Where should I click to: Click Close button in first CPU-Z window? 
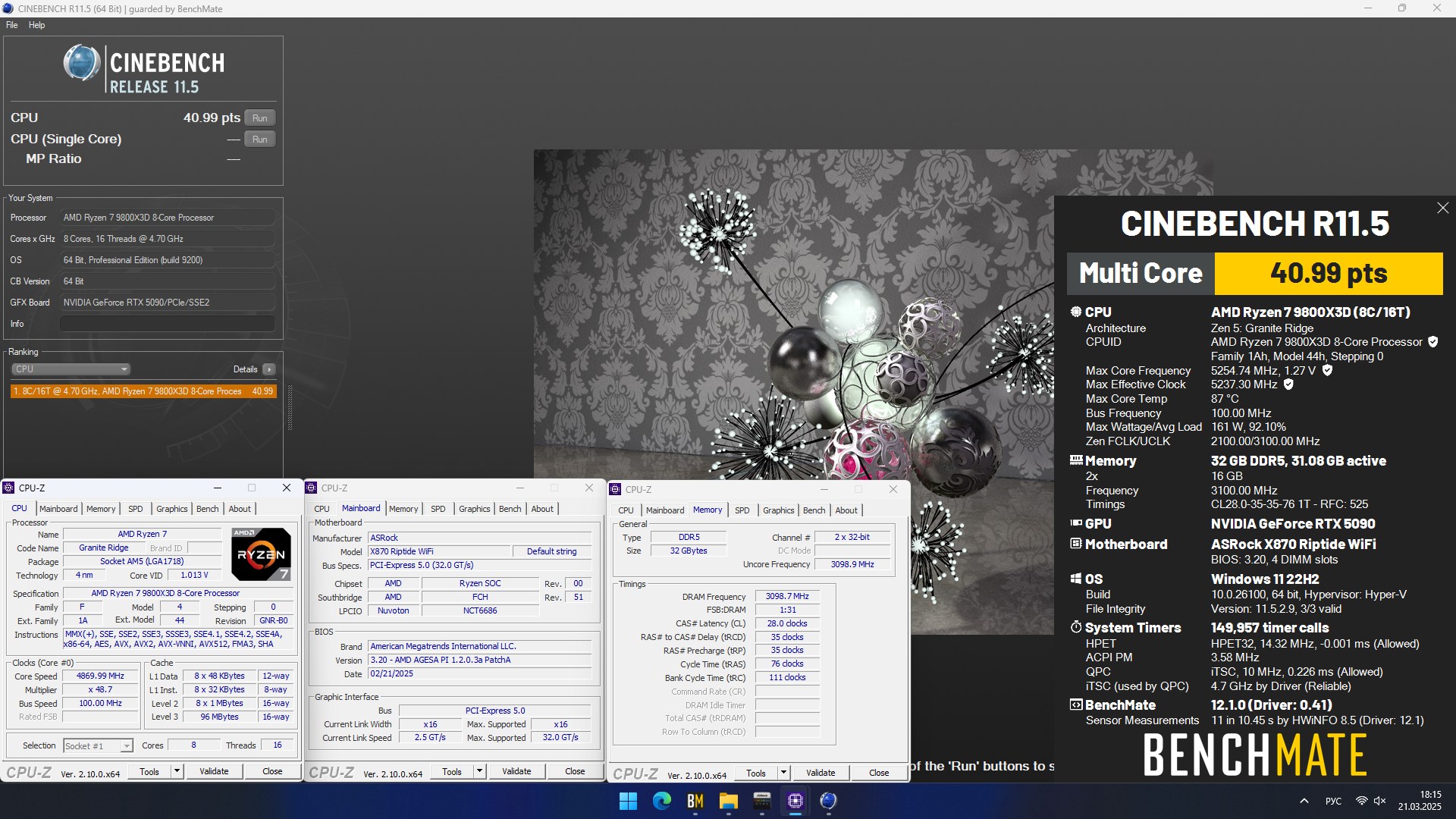[272, 772]
